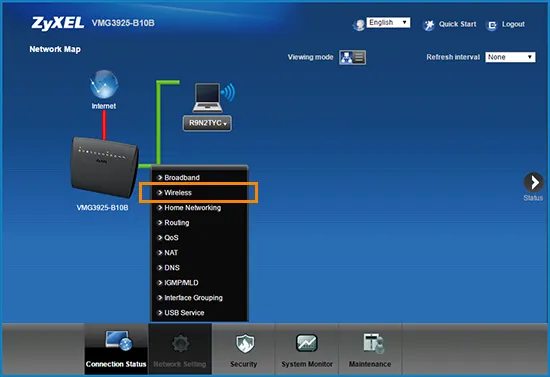Open the R9N2TYC device dropdown
550x377 pixels.
click(x=207, y=123)
